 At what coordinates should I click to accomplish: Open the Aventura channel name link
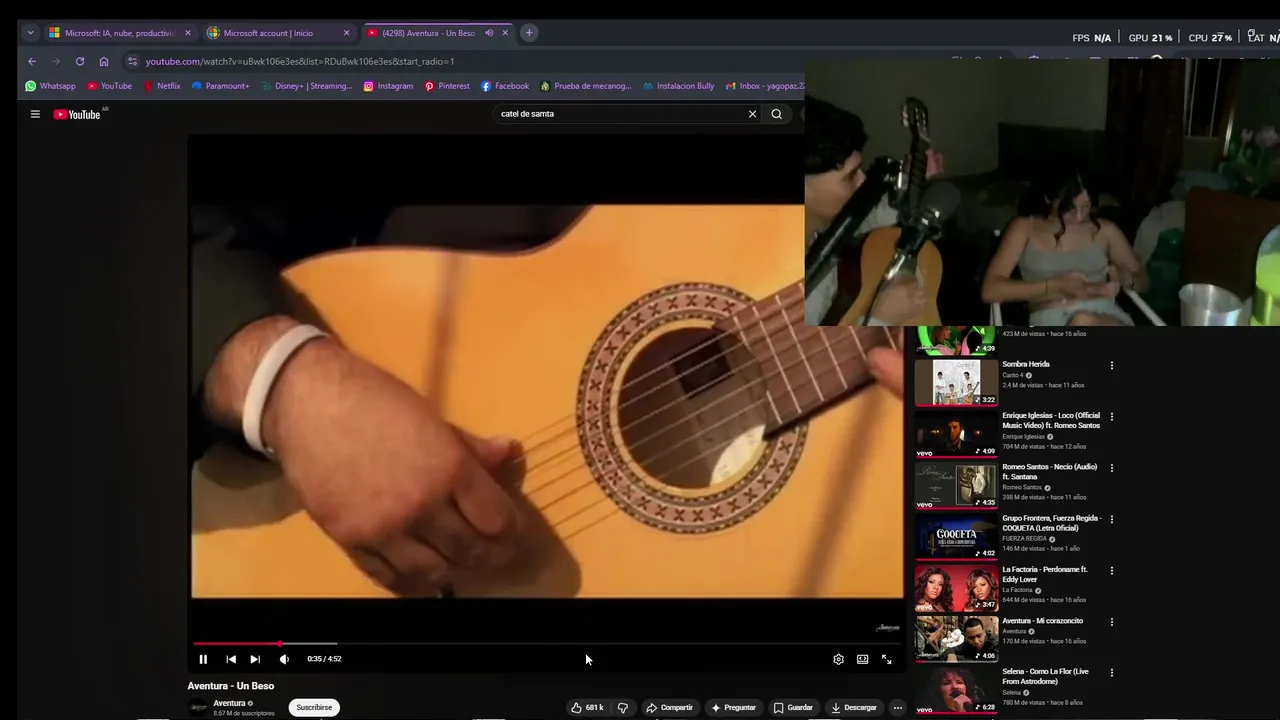229,703
